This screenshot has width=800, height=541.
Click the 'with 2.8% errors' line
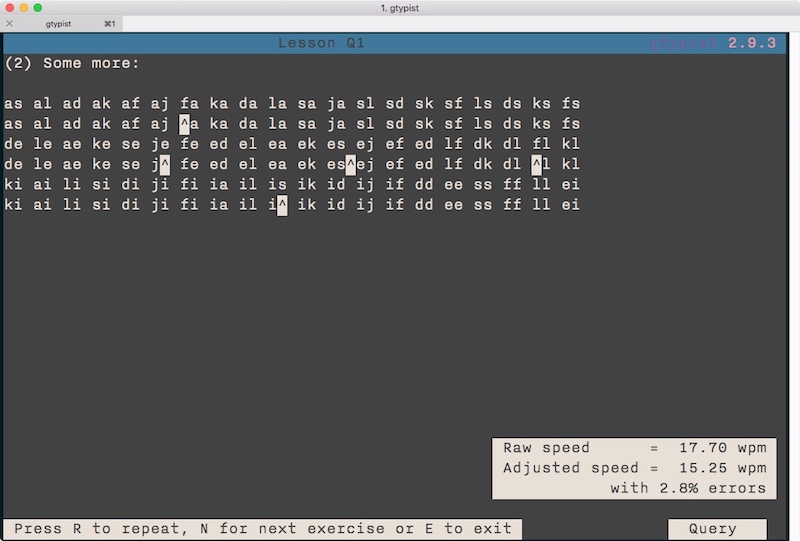click(x=688, y=488)
